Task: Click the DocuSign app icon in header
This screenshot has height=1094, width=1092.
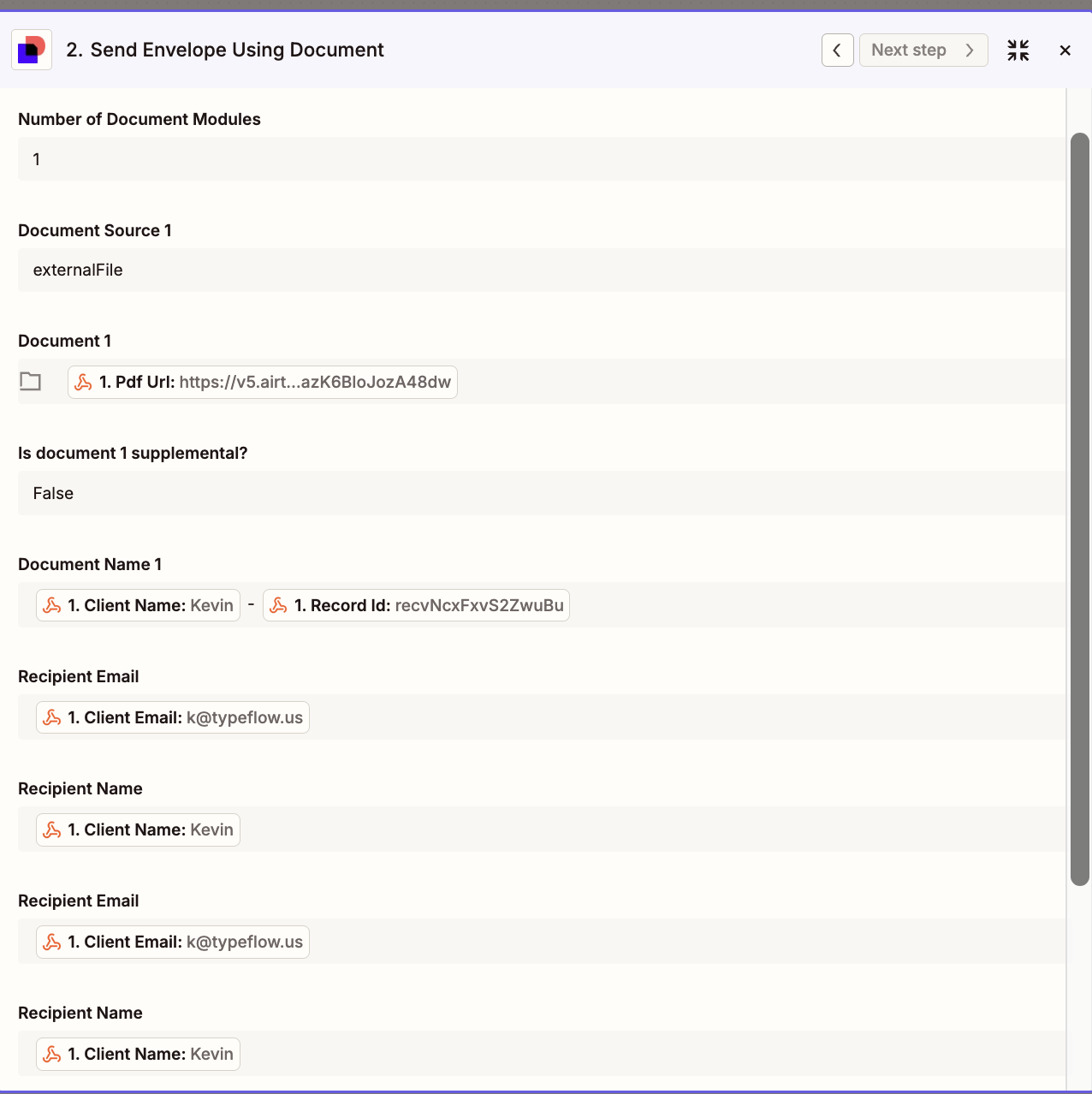Action: coord(32,50)
